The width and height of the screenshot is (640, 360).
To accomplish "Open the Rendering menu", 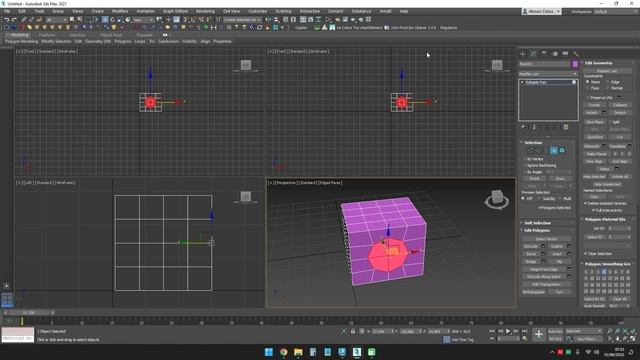I will 205,11.
